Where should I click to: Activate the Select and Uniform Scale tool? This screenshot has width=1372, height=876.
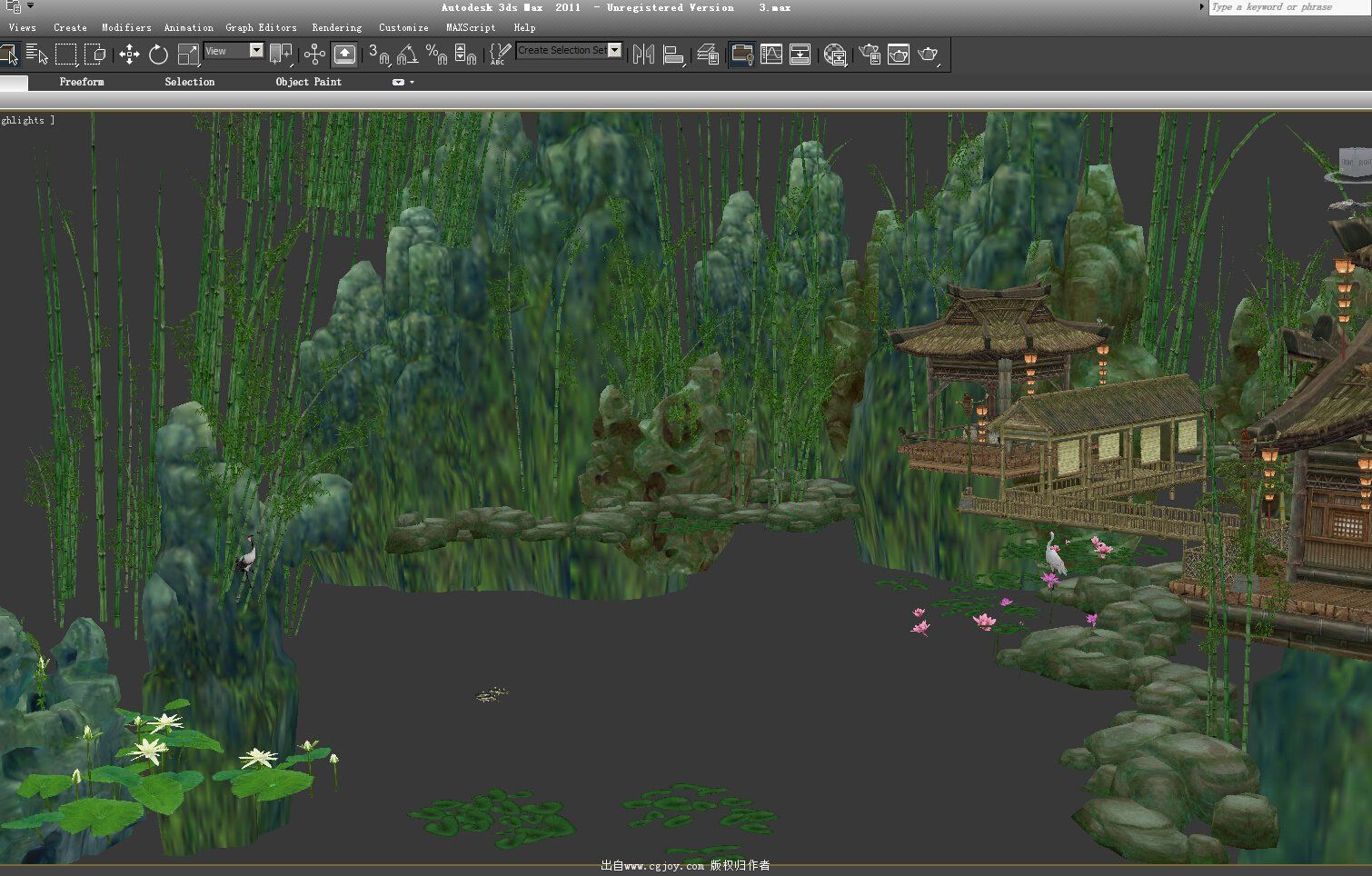point(188,55)
